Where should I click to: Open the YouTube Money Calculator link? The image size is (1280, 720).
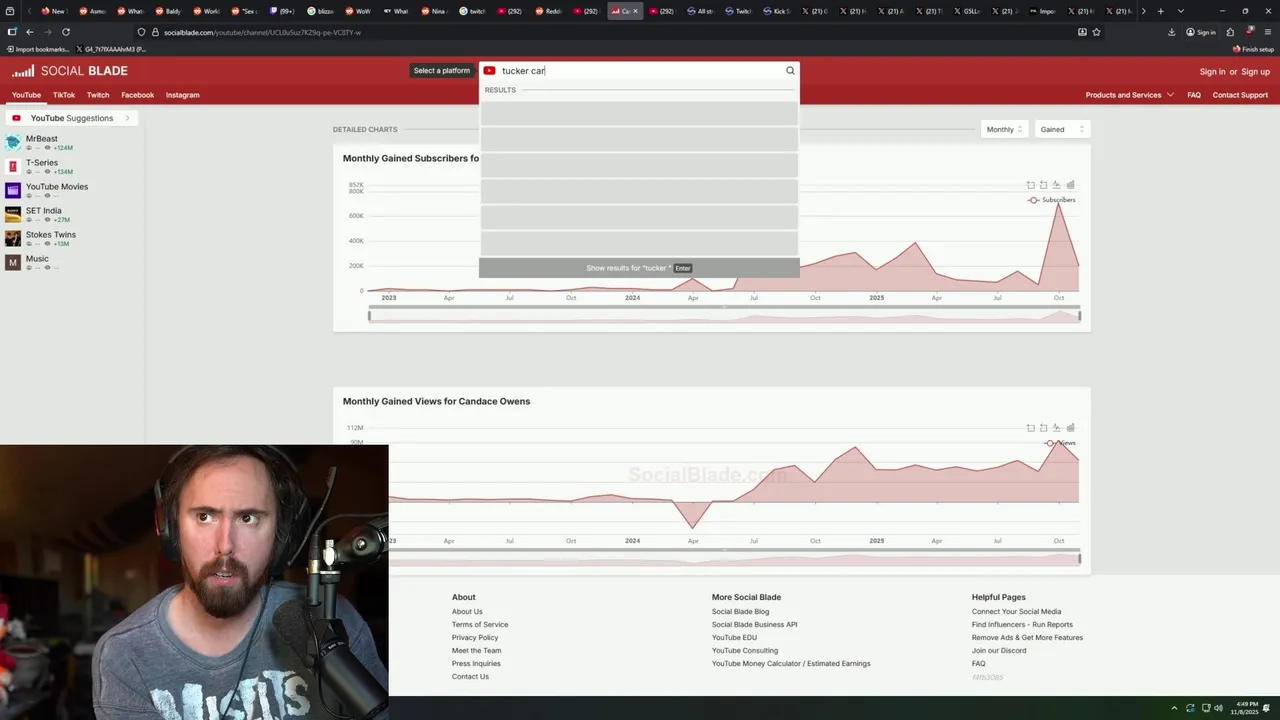[x=791, y=664]
